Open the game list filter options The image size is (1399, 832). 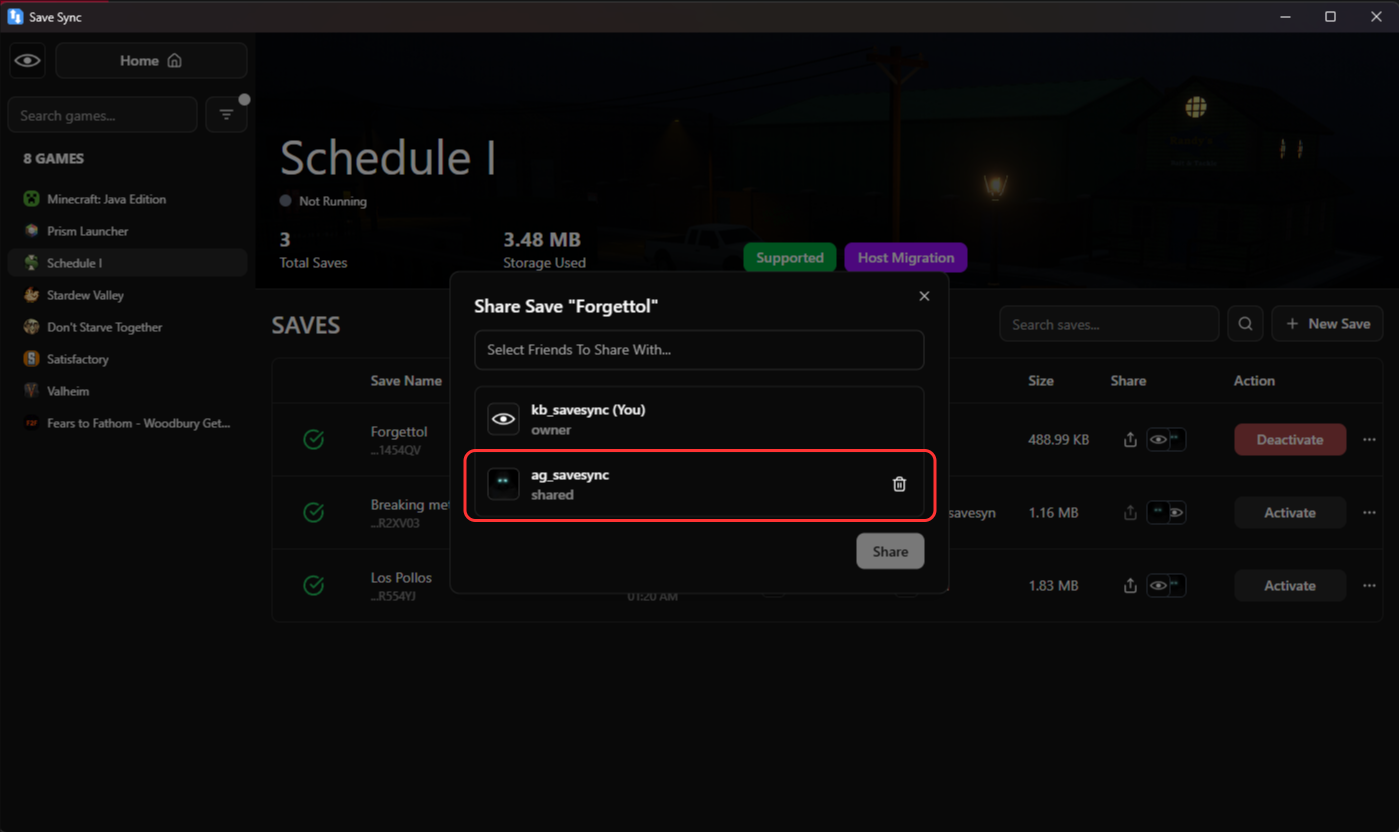(x=227, y=115)
